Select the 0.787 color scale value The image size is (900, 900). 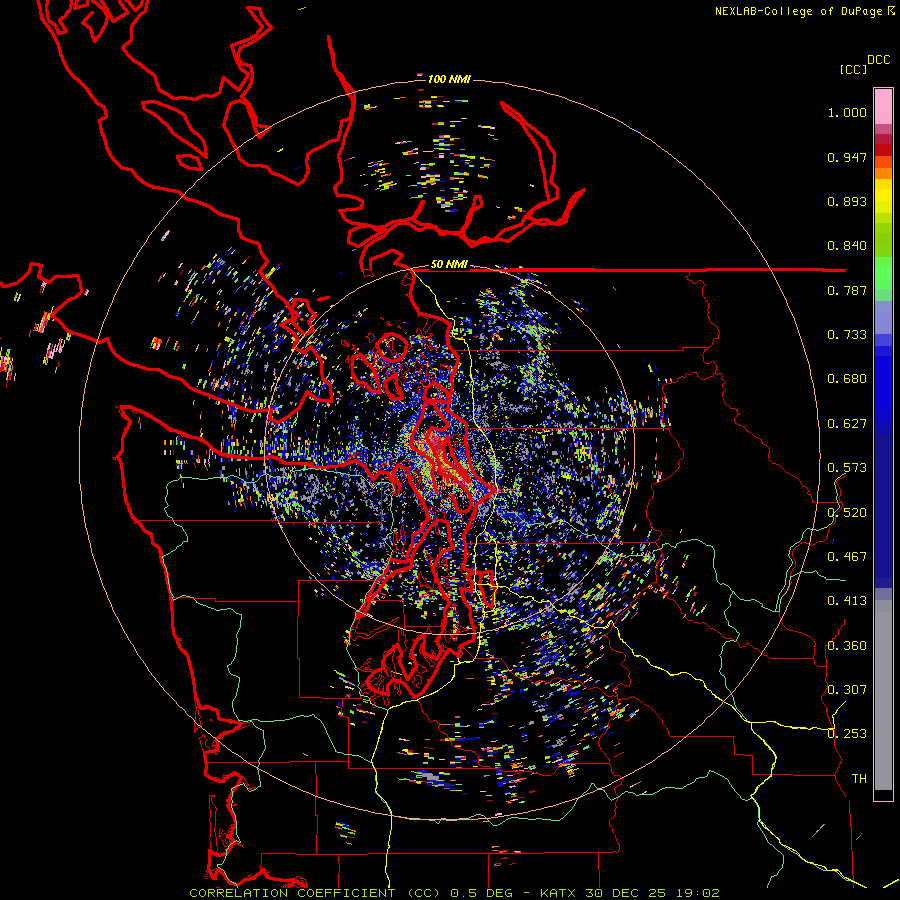click(x=847, y=290)
